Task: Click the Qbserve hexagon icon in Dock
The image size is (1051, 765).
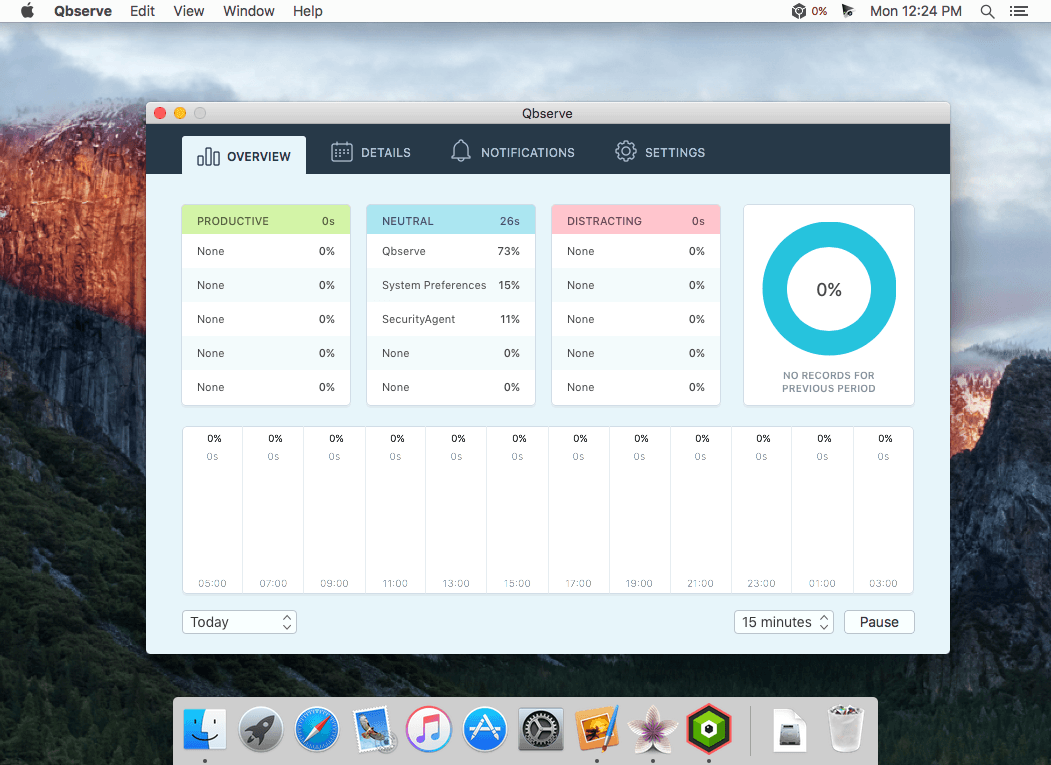Action: (708, 728)
